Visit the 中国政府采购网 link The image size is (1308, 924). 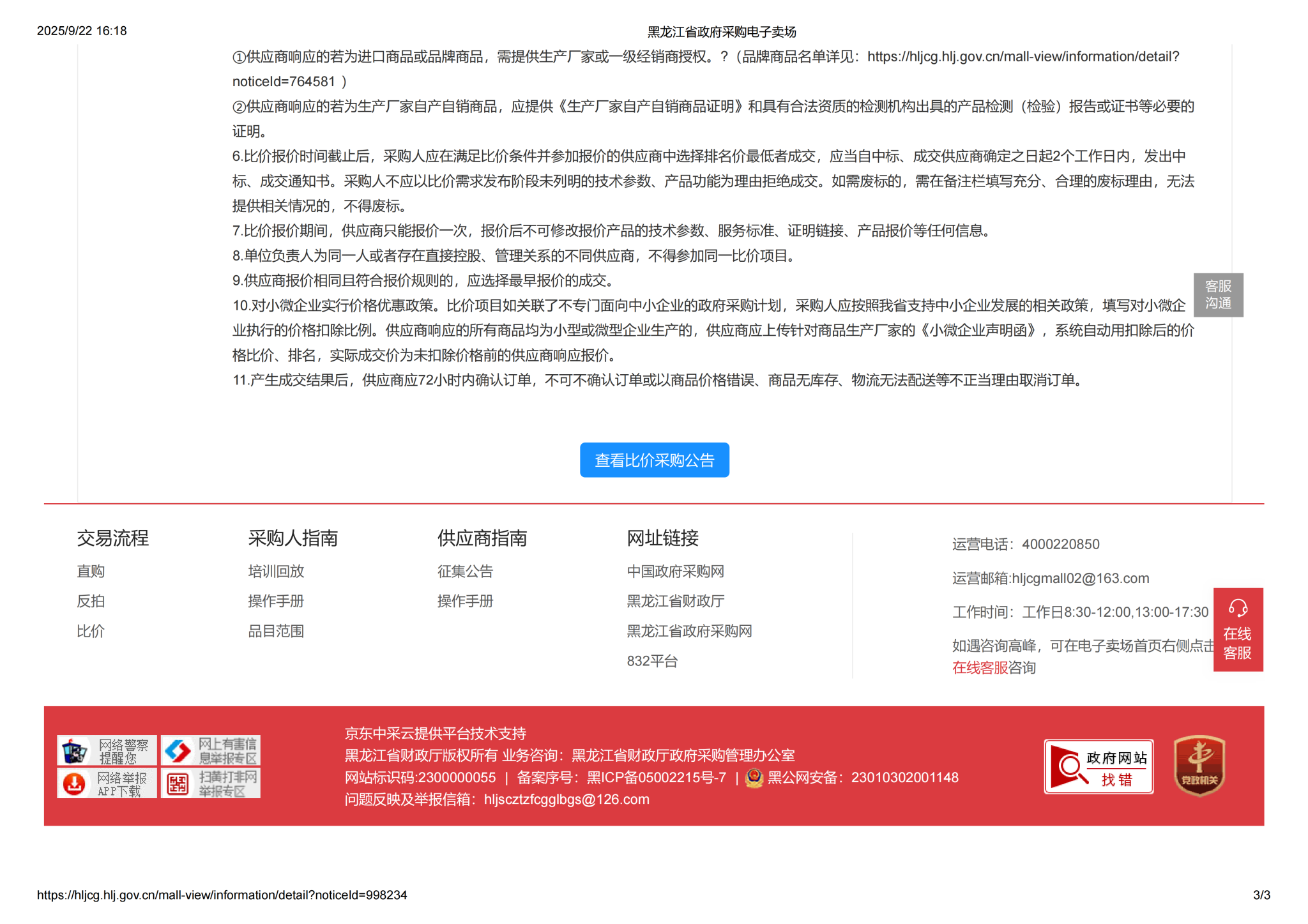675,571
